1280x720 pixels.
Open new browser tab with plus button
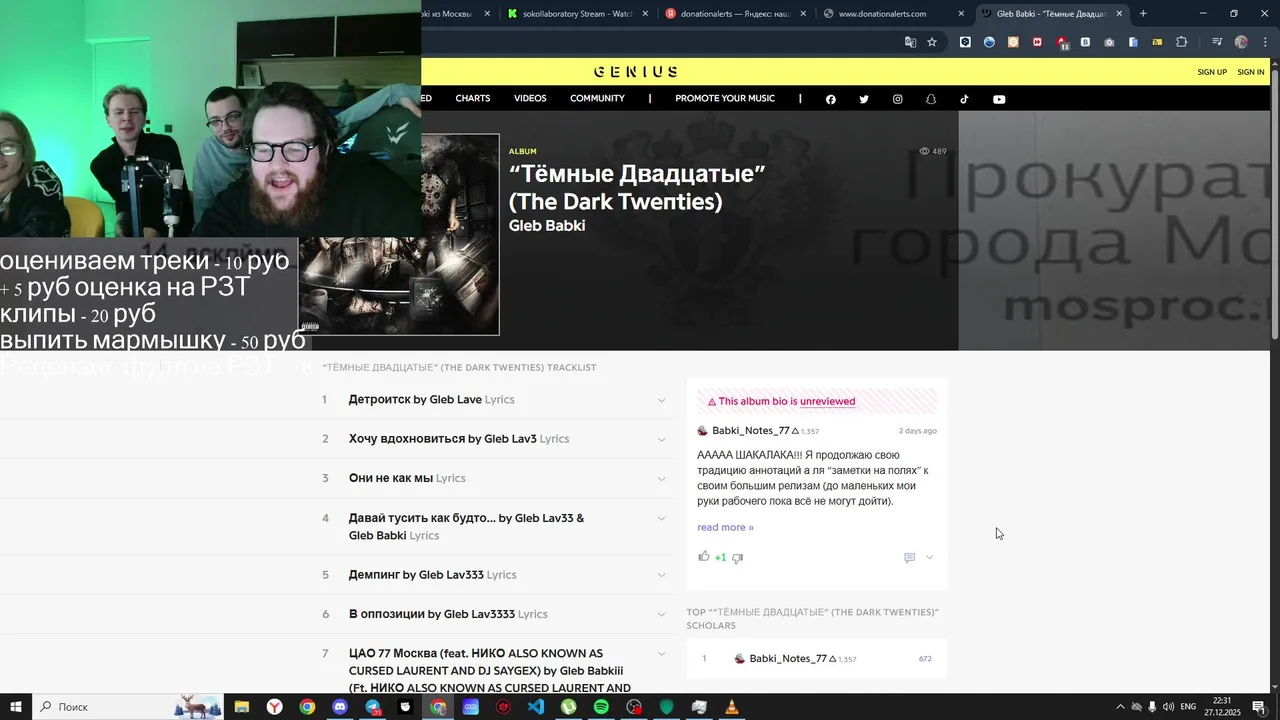click(1143, 13)
